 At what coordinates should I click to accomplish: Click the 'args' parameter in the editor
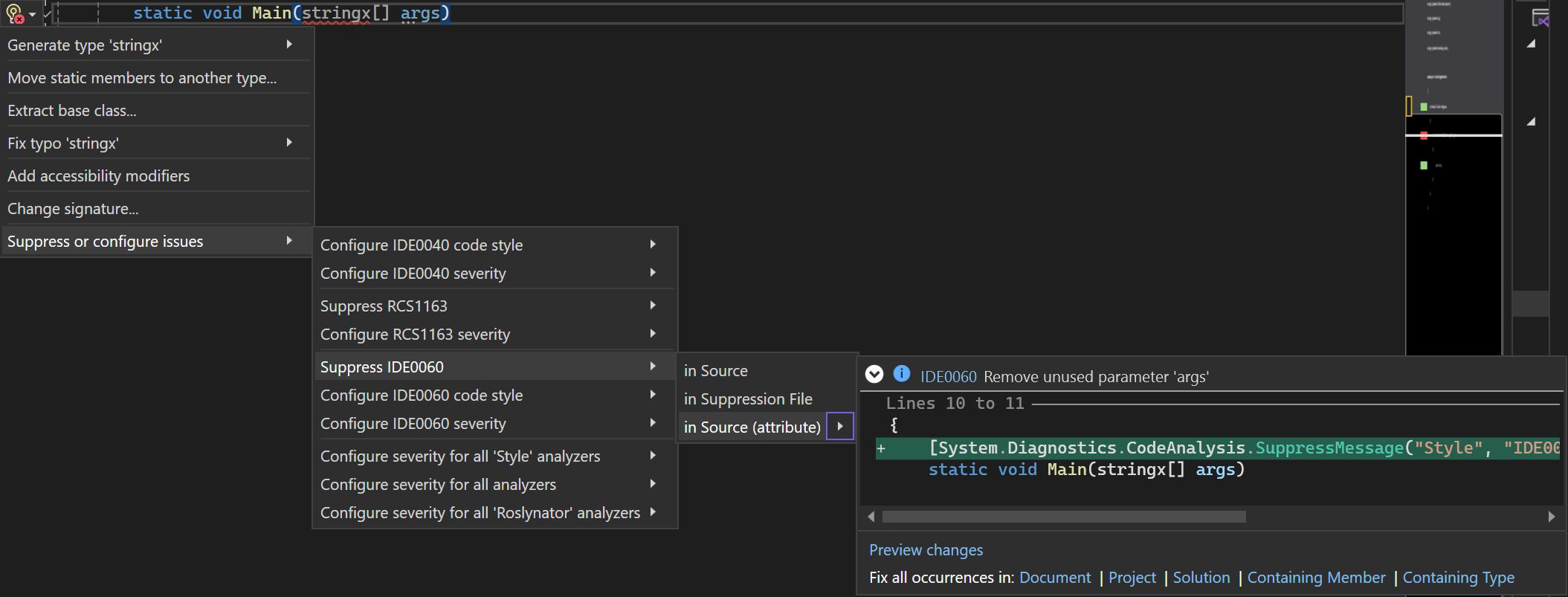click(x=419, y=13)
